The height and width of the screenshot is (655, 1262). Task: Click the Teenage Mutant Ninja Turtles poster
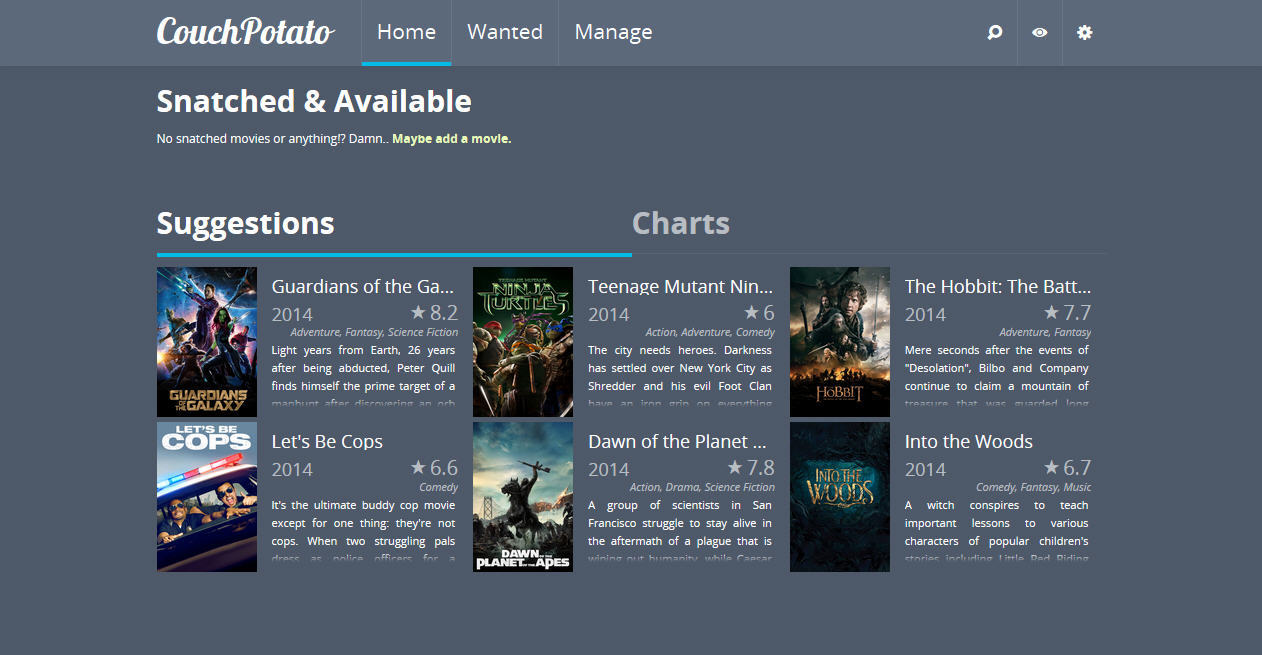pos(523,342)
